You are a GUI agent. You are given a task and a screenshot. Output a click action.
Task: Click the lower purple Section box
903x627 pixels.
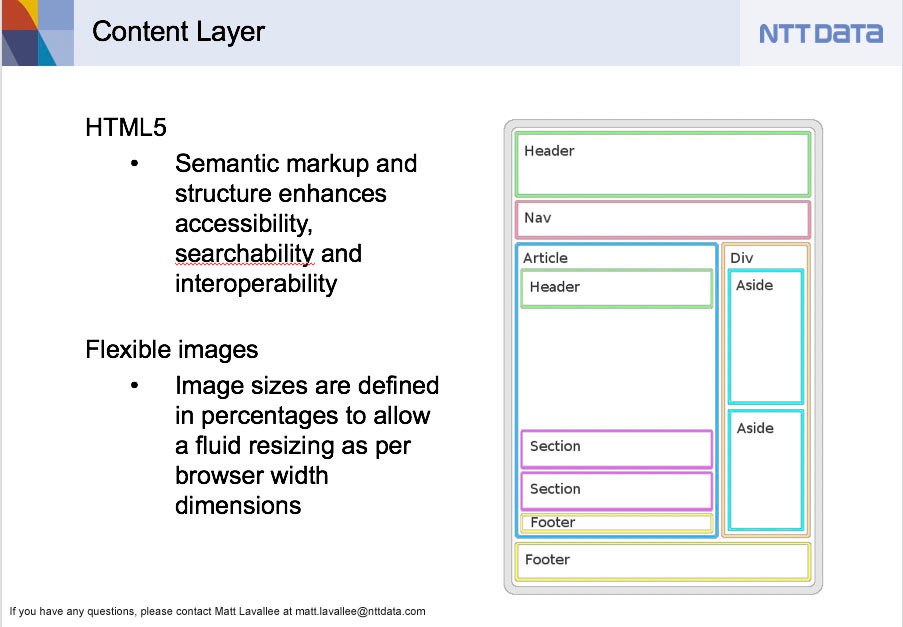point(616,490)
